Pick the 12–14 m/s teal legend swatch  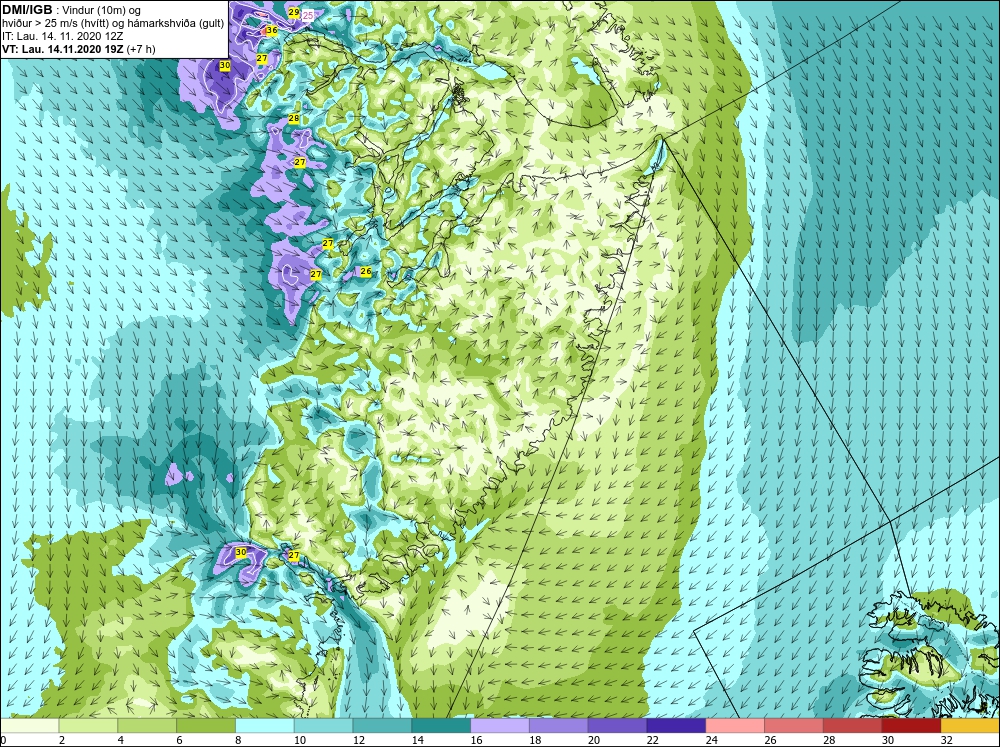pyautogui.click(x=382, y=726)
